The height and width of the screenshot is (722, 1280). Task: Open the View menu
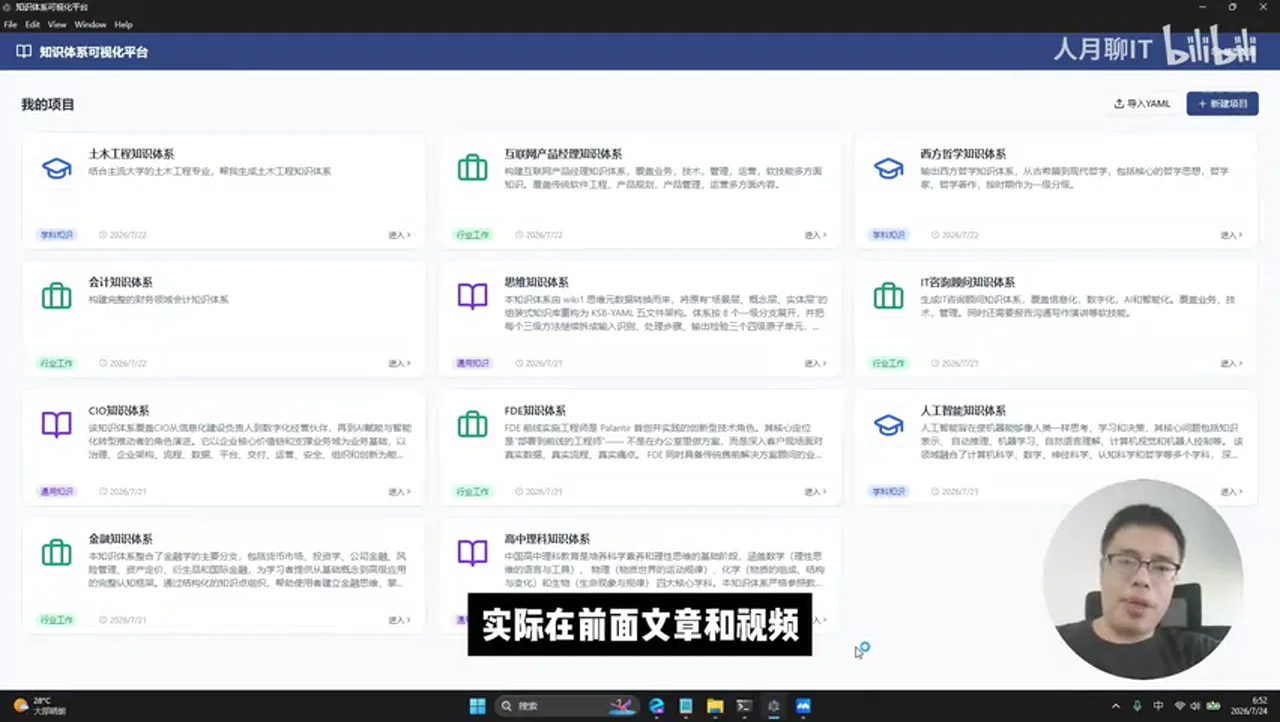pos(57,24)
